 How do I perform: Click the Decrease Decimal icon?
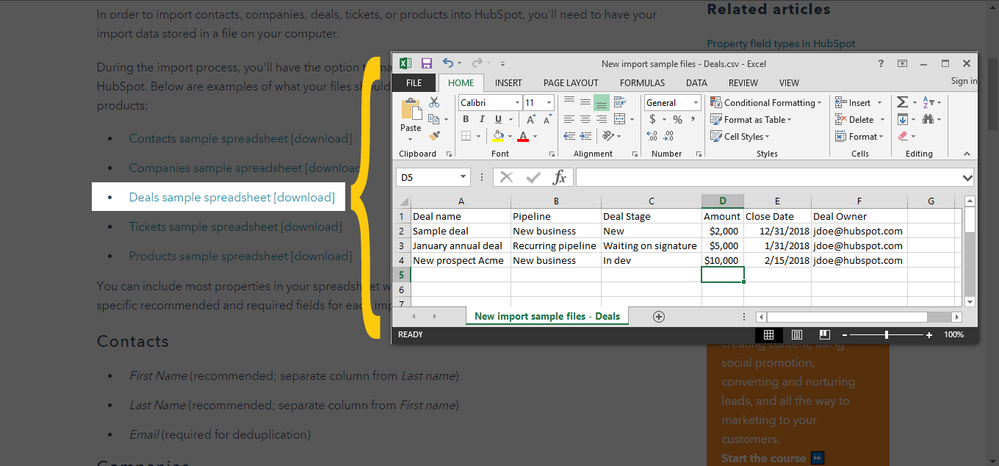pos(669,136)
